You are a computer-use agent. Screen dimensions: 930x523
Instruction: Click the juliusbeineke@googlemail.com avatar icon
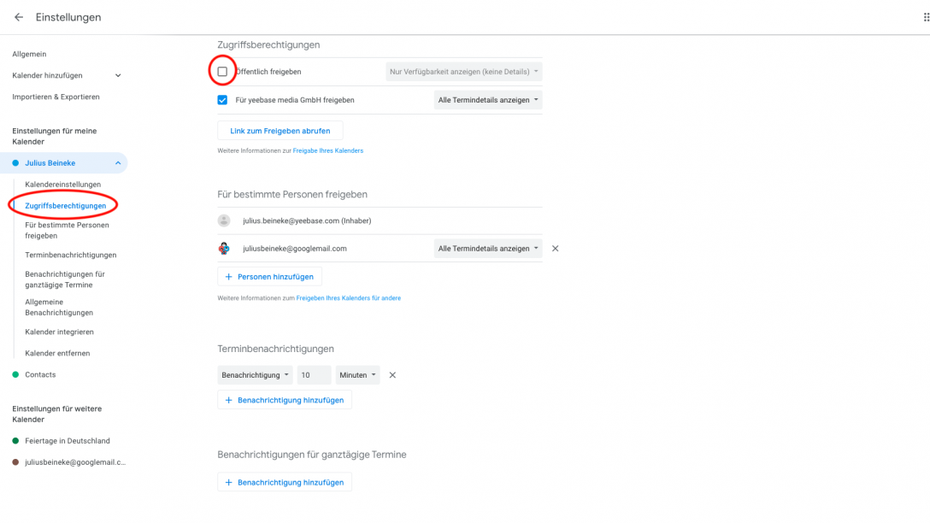click(224, 248)
